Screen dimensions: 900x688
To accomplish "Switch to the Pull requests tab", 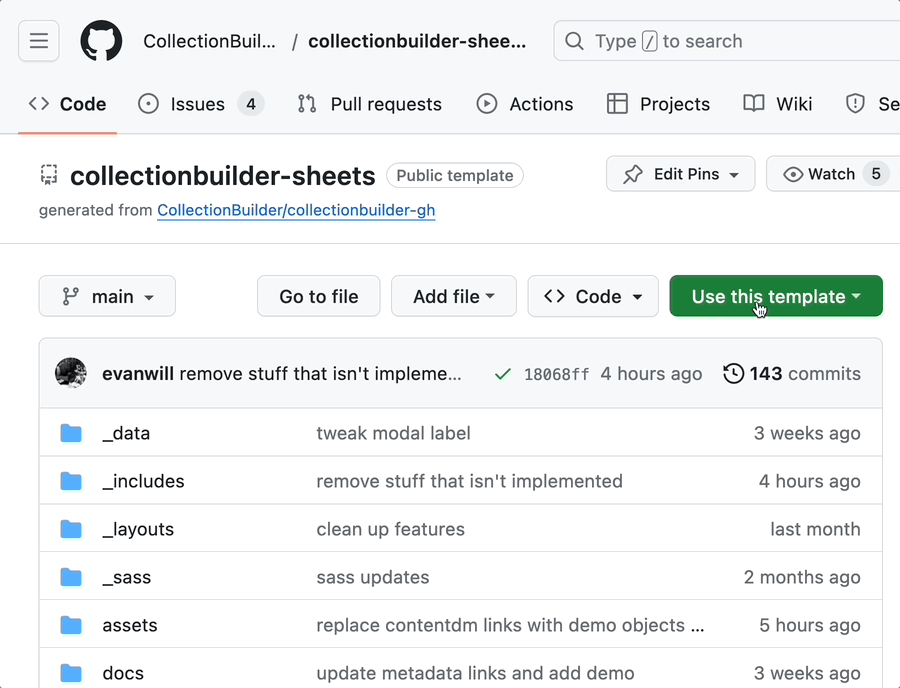I will pos(370,104).
